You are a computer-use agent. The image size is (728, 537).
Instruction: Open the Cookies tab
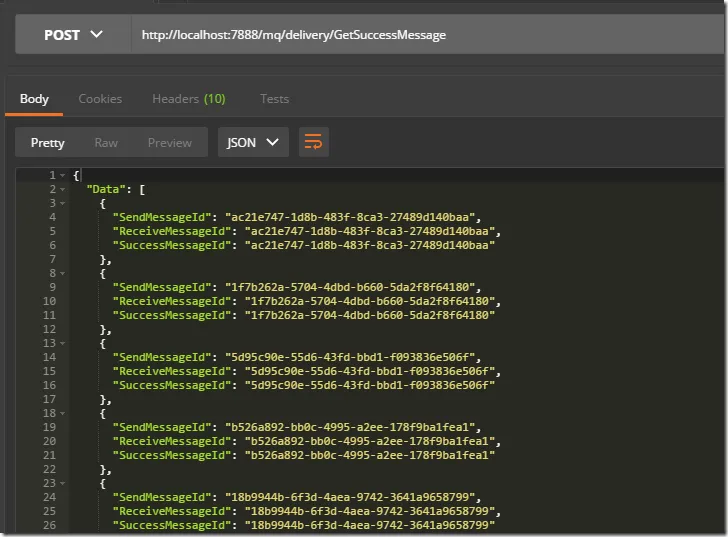tap(100, 99)
